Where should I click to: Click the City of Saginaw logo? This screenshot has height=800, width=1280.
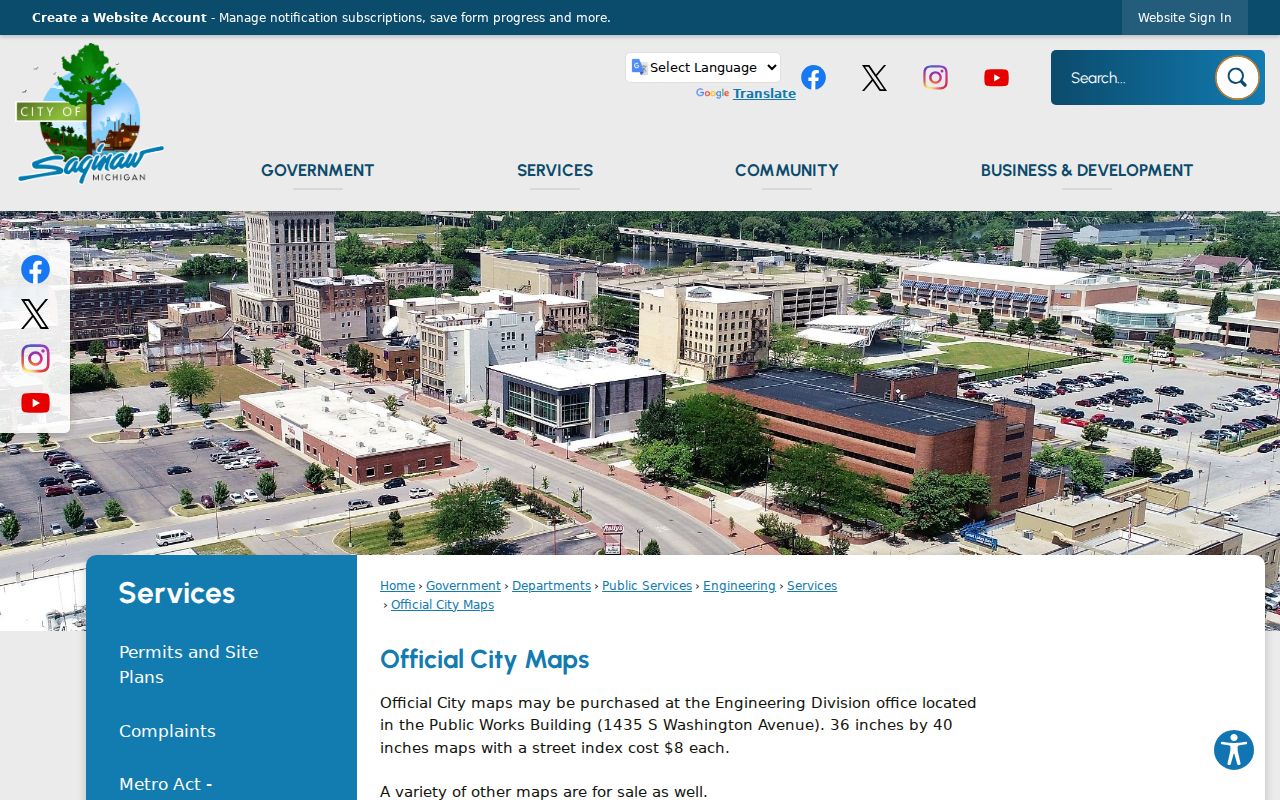point(90,113)
